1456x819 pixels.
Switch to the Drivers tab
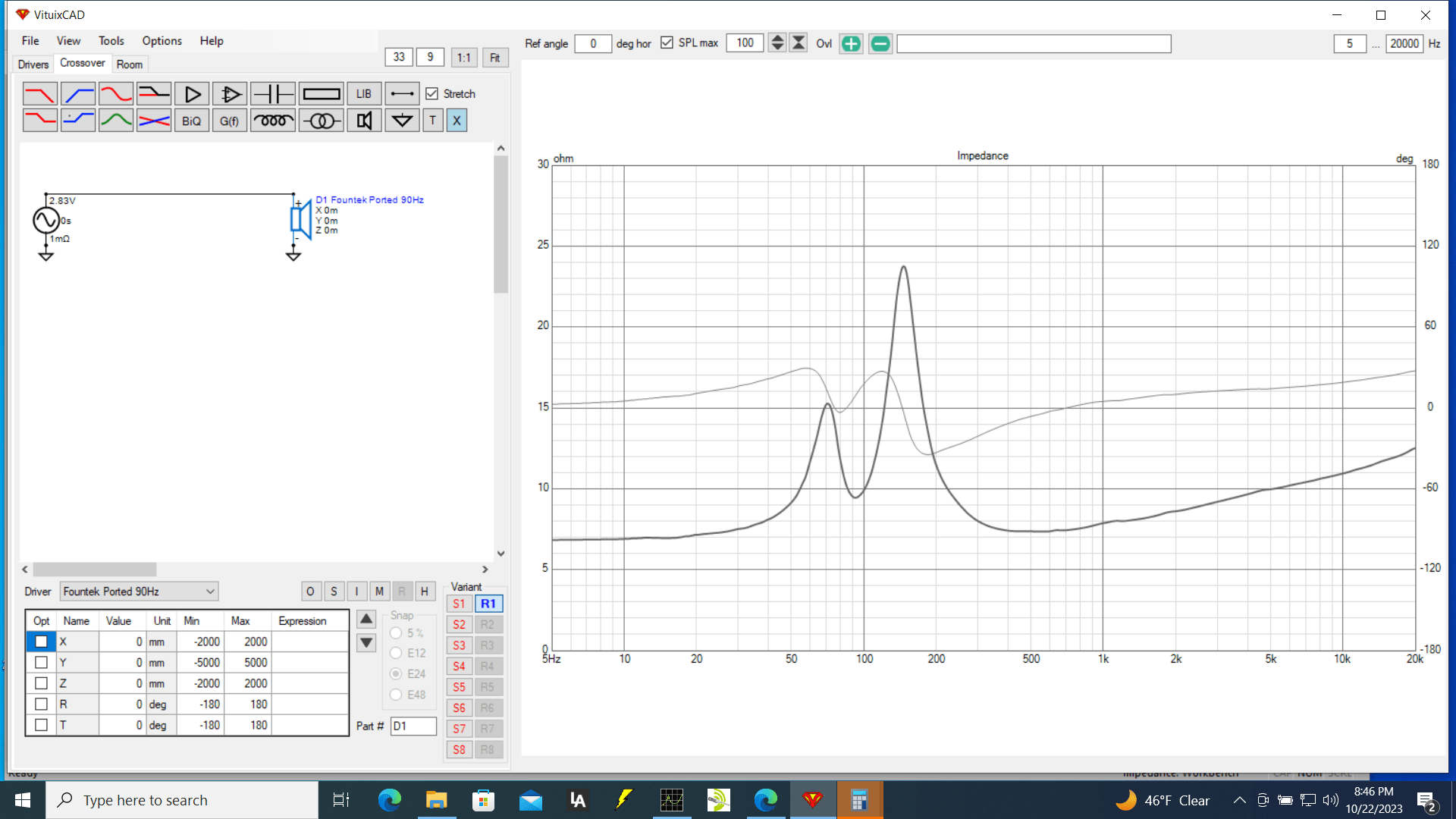(33, 64)
